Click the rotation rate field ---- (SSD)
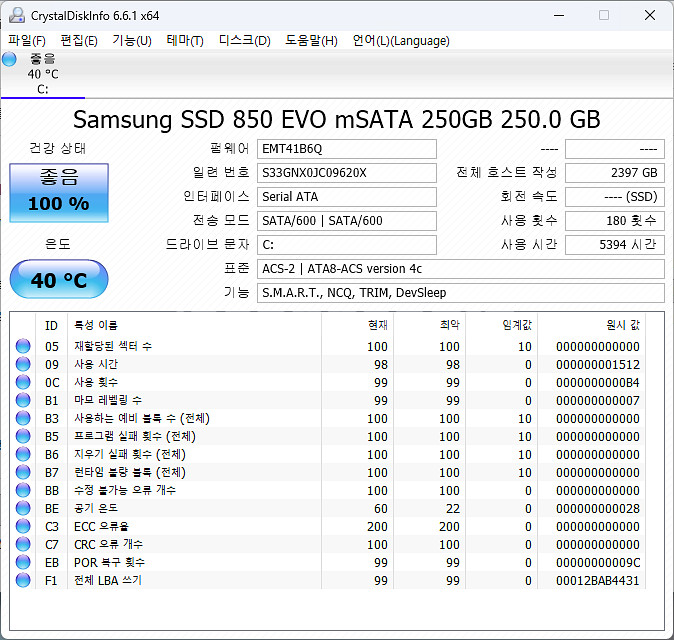This screenshot has width=674, height=640. 615,197
